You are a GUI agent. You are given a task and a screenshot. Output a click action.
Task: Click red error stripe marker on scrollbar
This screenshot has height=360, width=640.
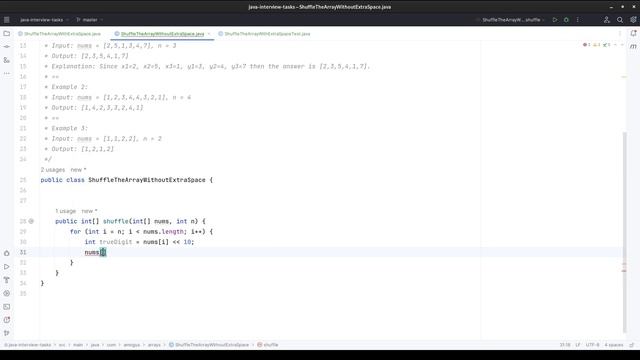coord(624,271)
